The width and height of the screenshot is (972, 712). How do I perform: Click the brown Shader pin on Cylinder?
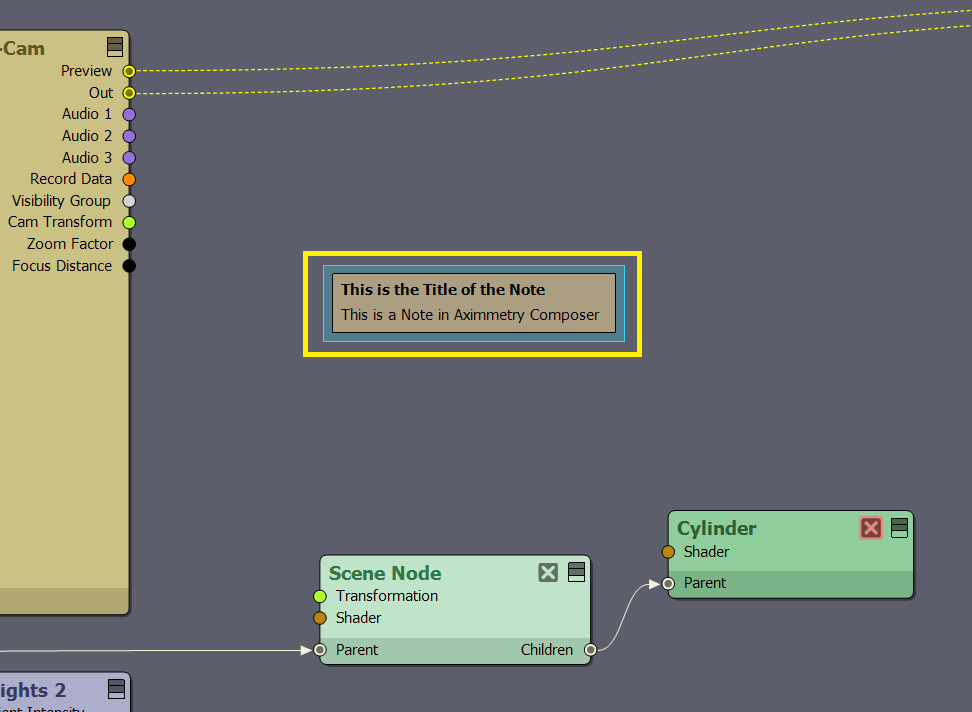point(668,552)
